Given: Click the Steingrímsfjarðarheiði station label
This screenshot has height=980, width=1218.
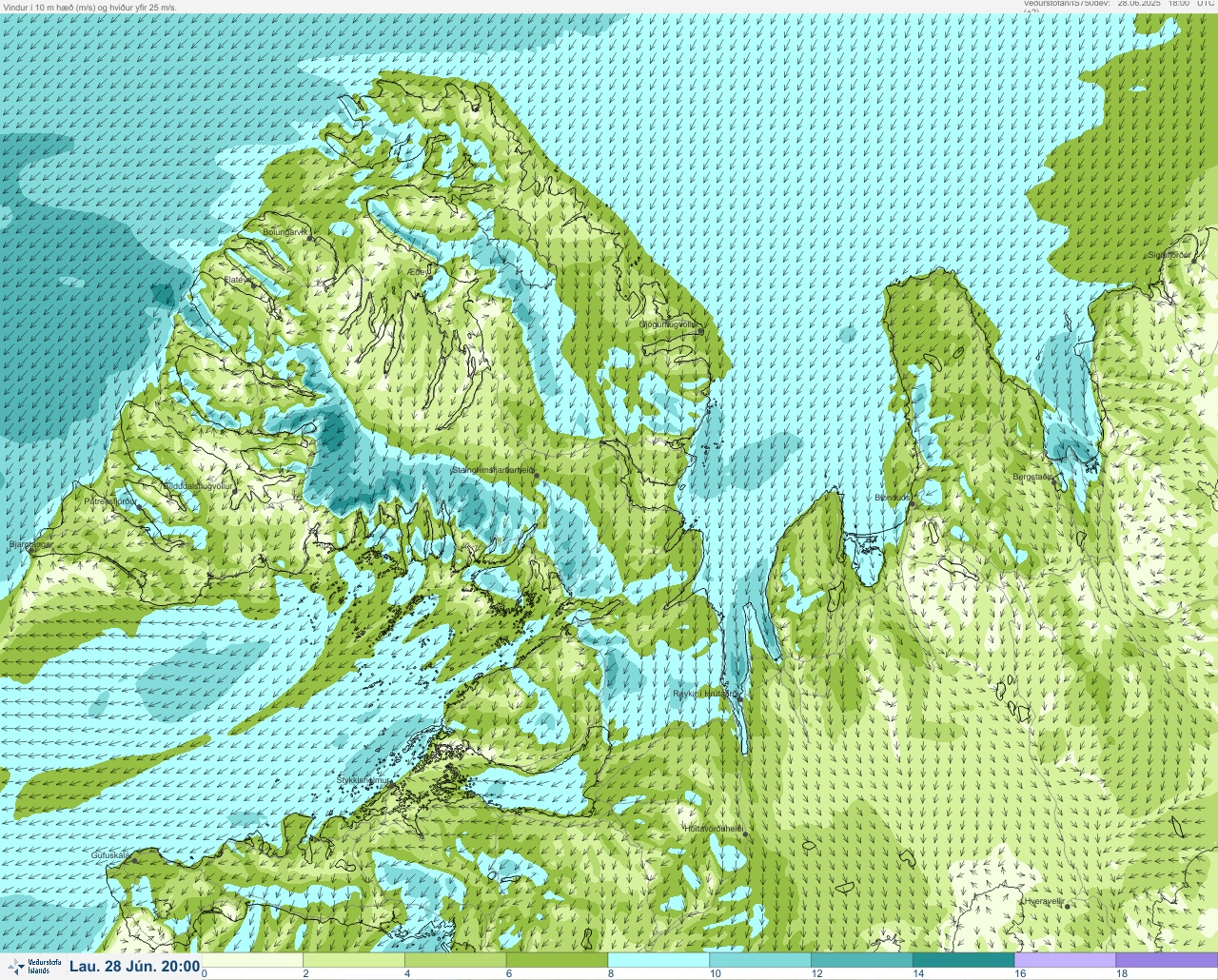Looking at the screenshot, I should coord(492,469).
